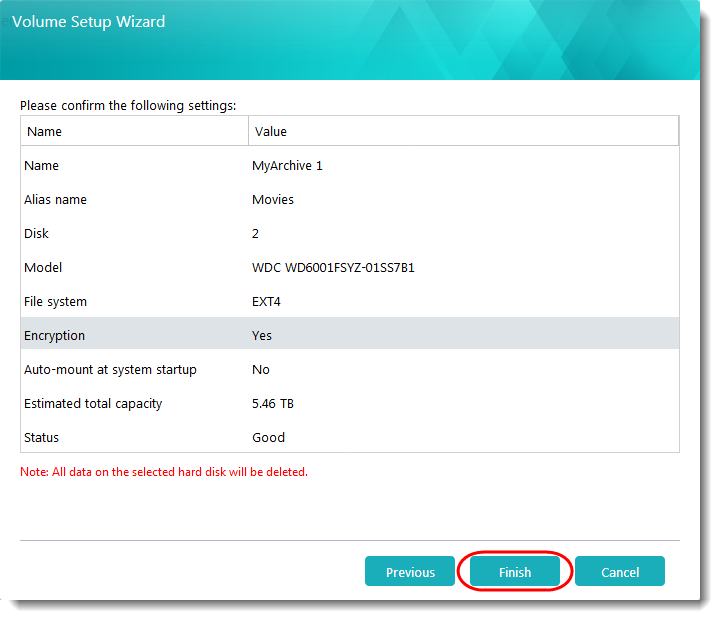This screenshot has height=620, width=720.
Task: Select the highlighted Encryption row label
Action: tap(54, 335)
